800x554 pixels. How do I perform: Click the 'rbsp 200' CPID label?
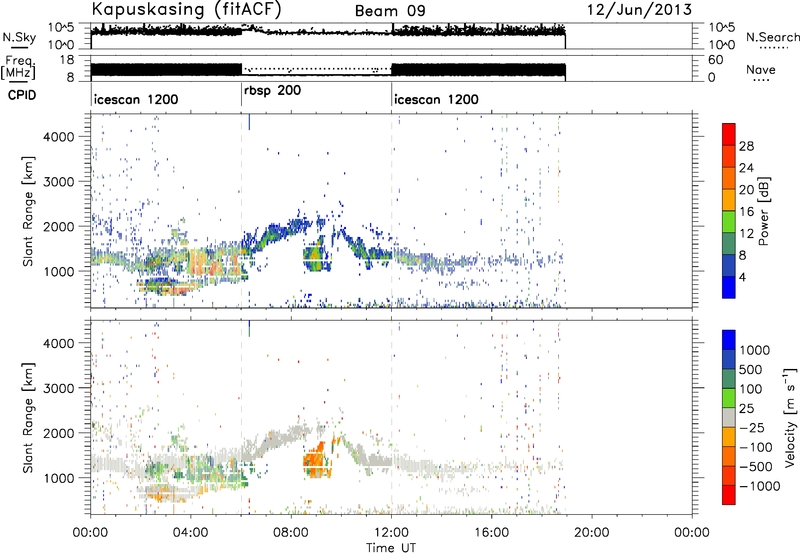tap(272, 91)
